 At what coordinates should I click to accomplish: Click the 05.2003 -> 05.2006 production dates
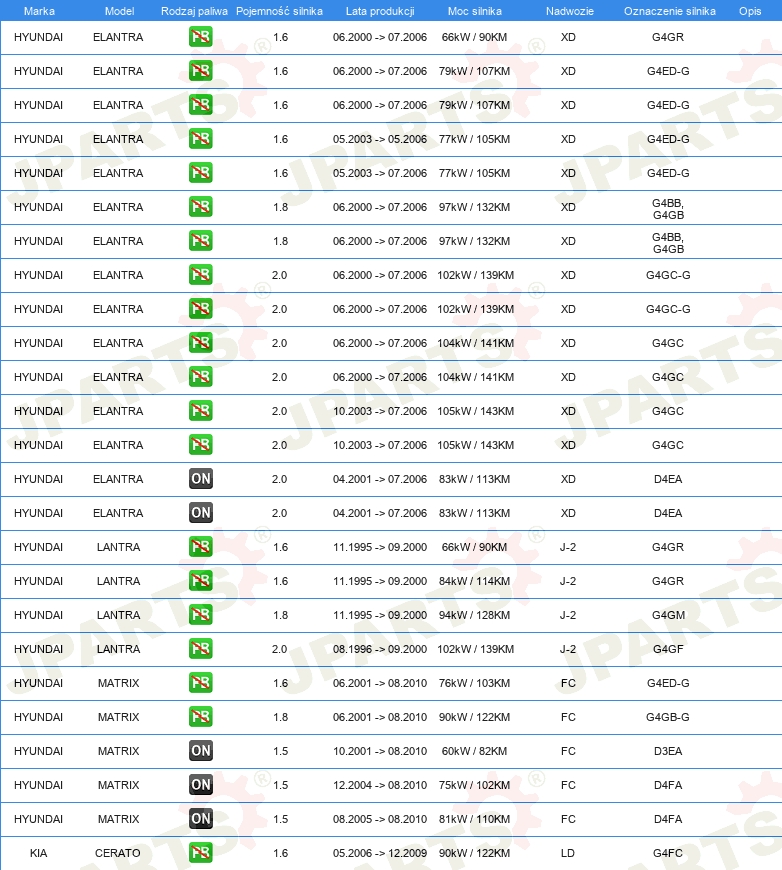[x=380, y=139]
